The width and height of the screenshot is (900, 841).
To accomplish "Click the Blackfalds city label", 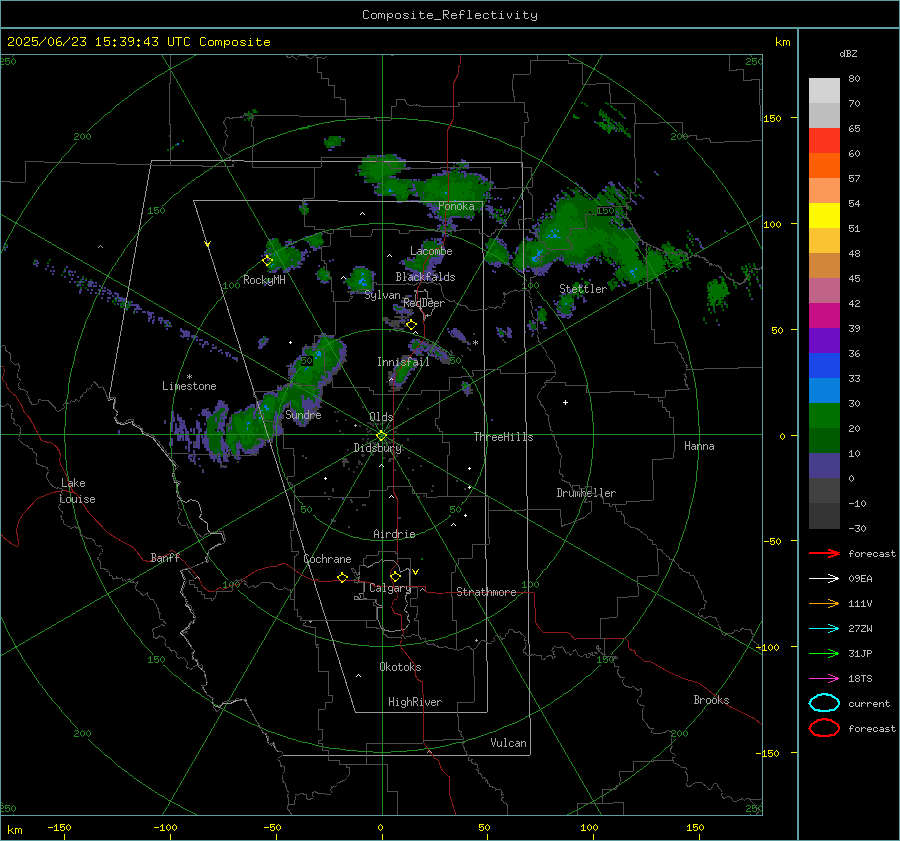I will tap(425, 277).
